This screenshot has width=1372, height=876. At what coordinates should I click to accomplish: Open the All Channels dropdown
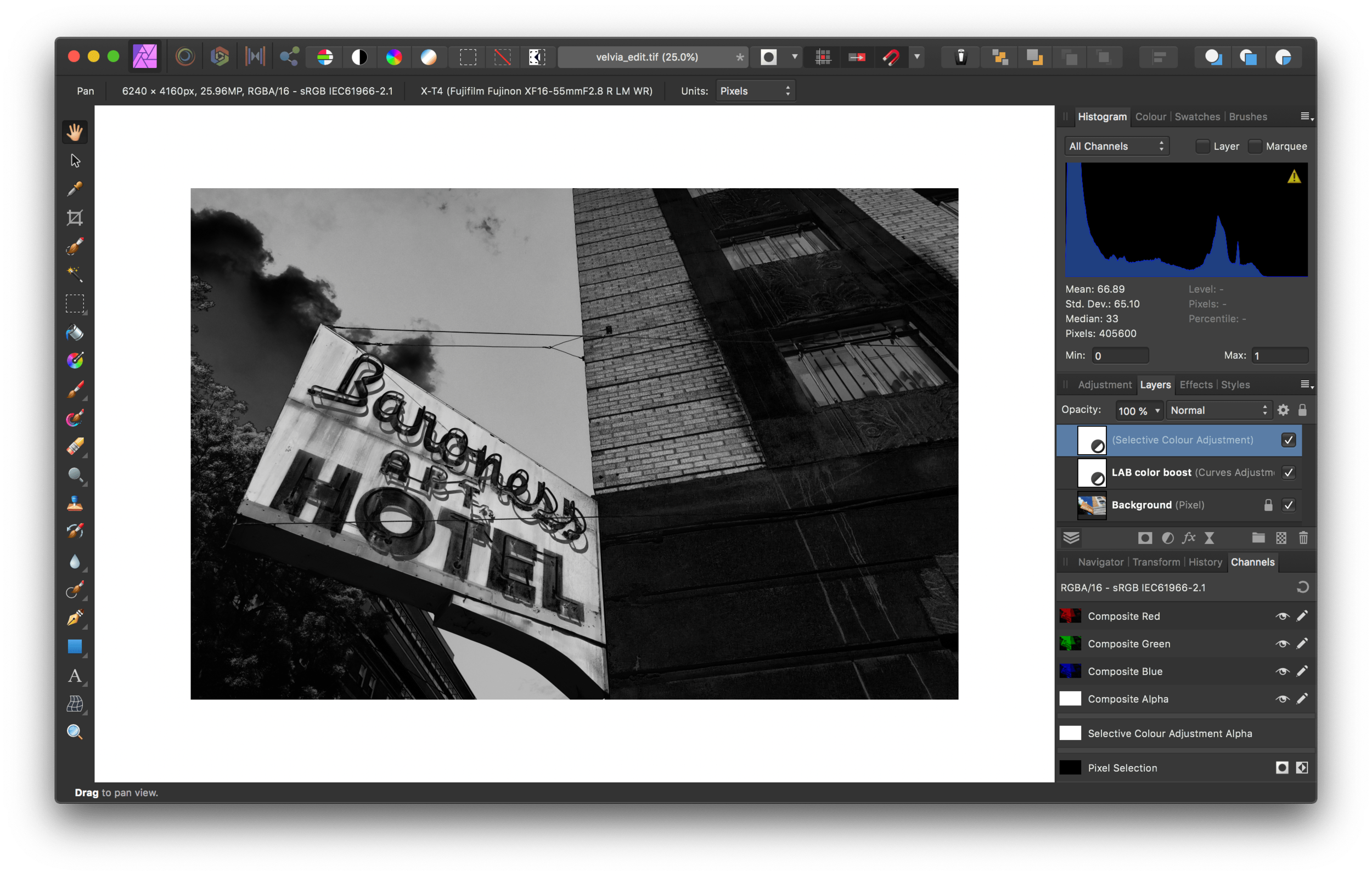coord(1116,146)
